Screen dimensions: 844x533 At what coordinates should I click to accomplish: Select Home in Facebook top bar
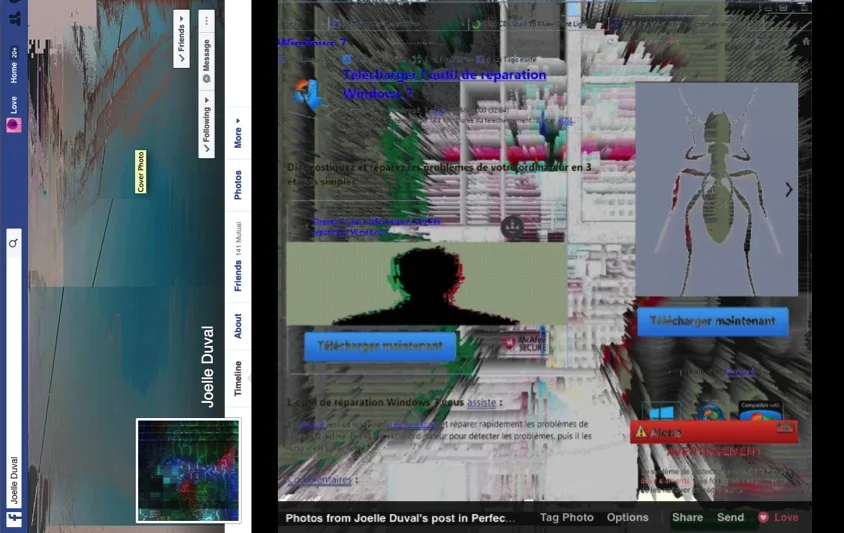coord(14,72)
